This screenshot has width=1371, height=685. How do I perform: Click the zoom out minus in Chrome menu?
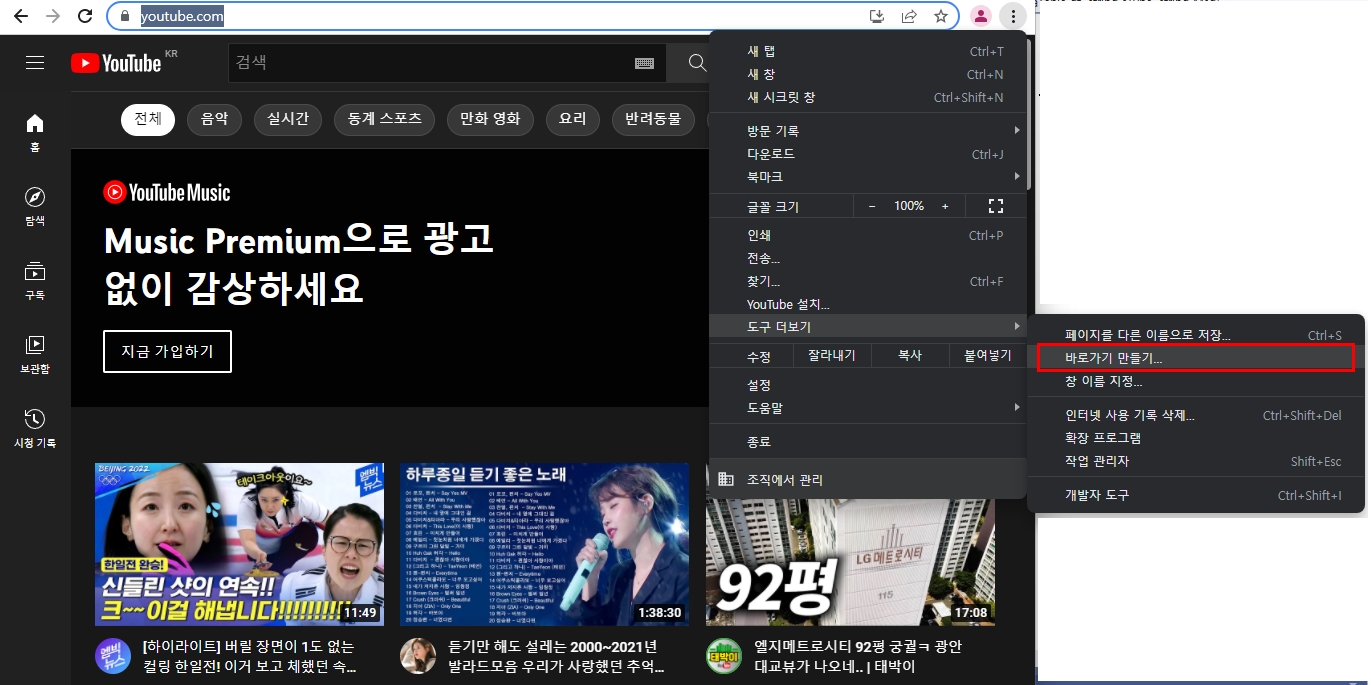click(x=871, y=206)
